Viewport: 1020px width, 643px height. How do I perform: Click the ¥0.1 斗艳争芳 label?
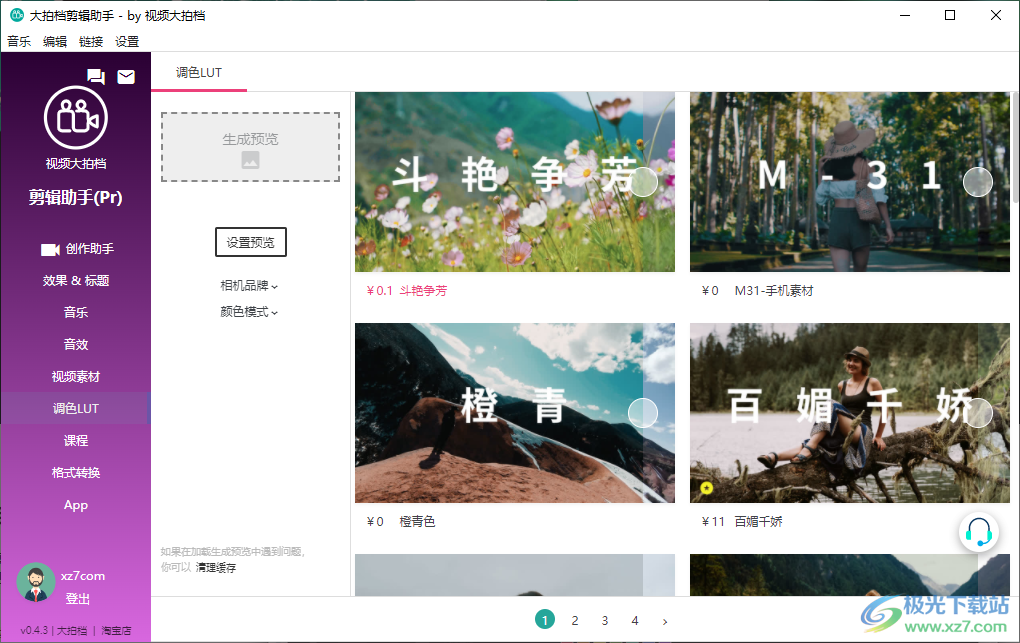[x=407, y=290]
